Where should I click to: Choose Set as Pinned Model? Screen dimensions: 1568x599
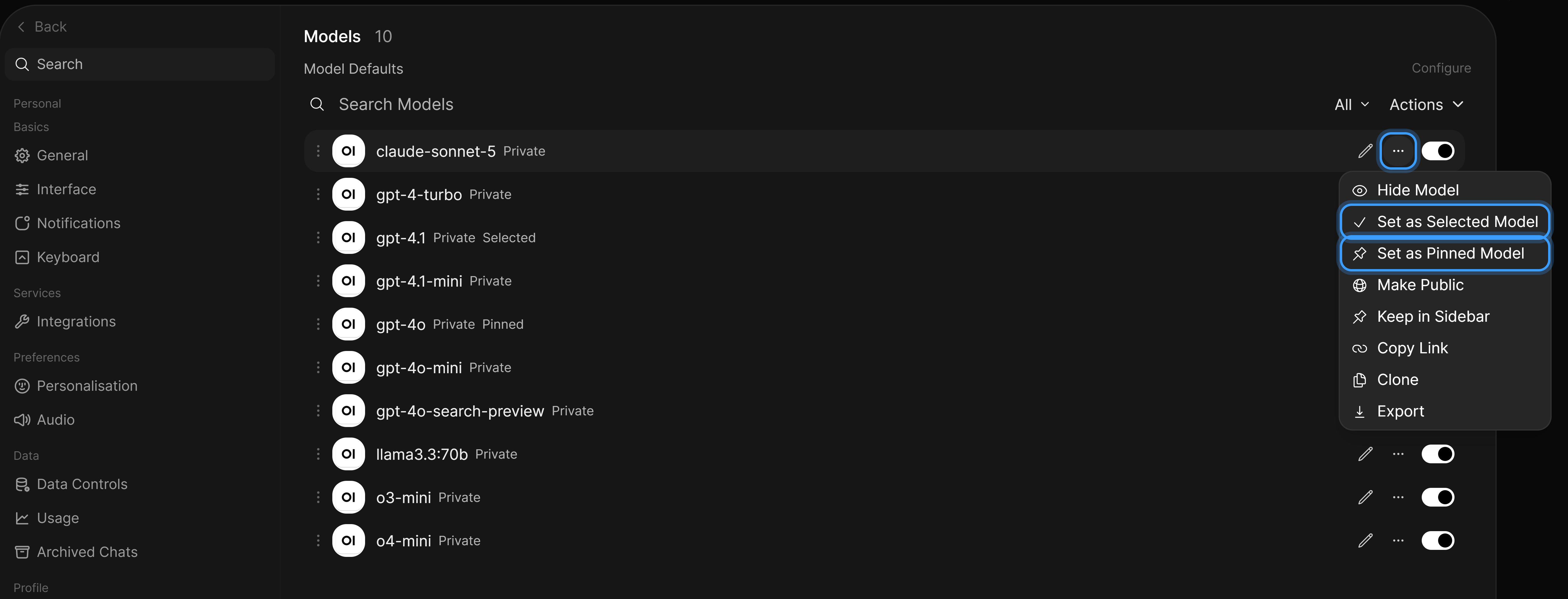click(x=1445, y=254)
